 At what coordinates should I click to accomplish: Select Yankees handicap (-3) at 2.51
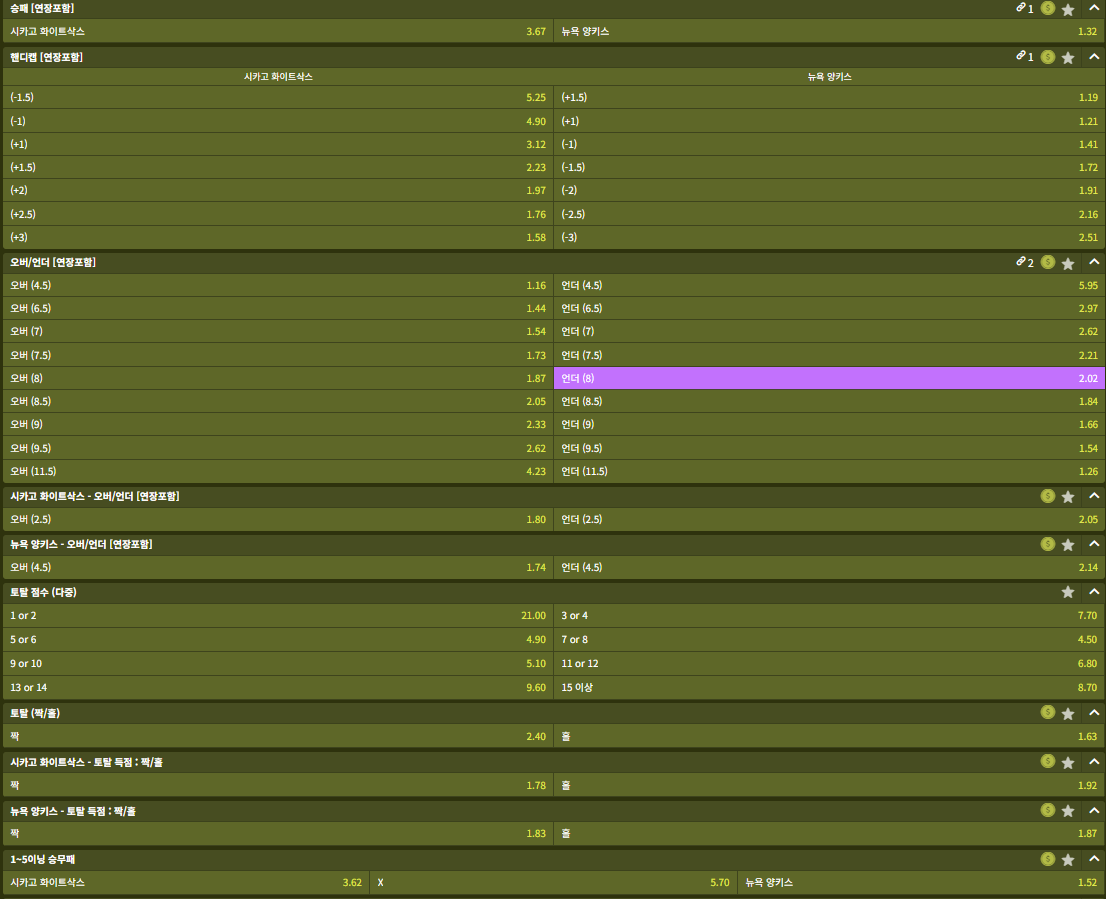830,237
